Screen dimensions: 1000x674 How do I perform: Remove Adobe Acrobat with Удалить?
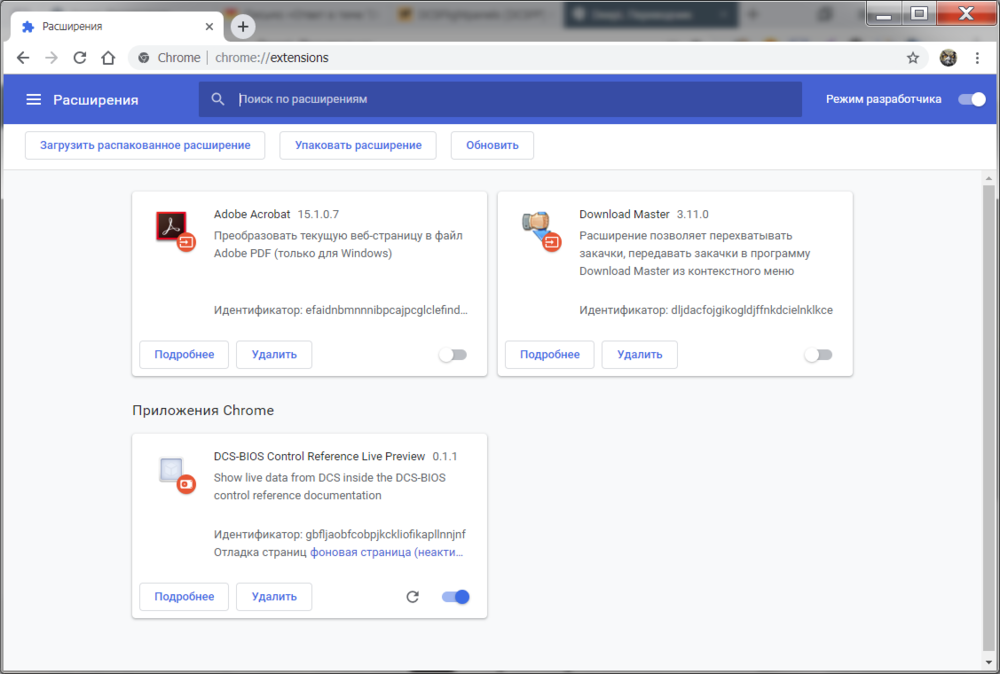tap(274, 355)
